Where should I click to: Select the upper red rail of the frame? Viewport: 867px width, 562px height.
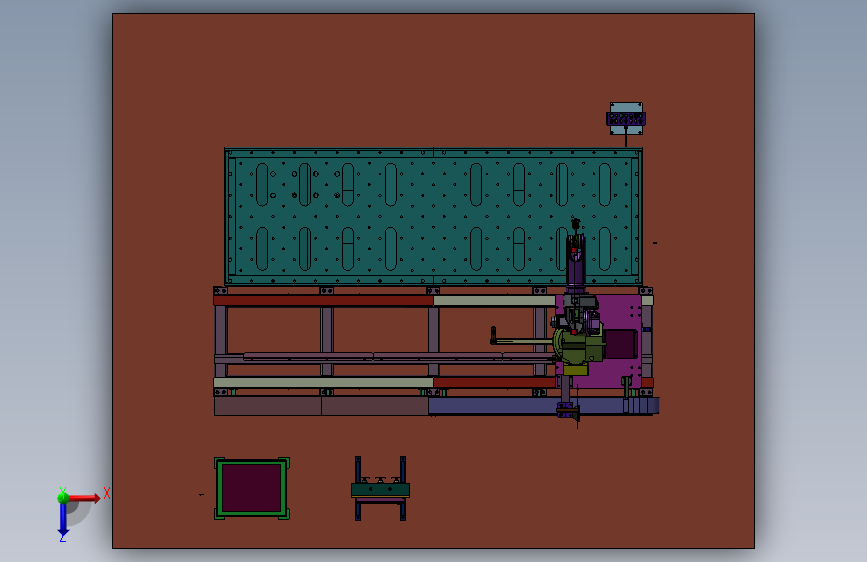[323, 300]
